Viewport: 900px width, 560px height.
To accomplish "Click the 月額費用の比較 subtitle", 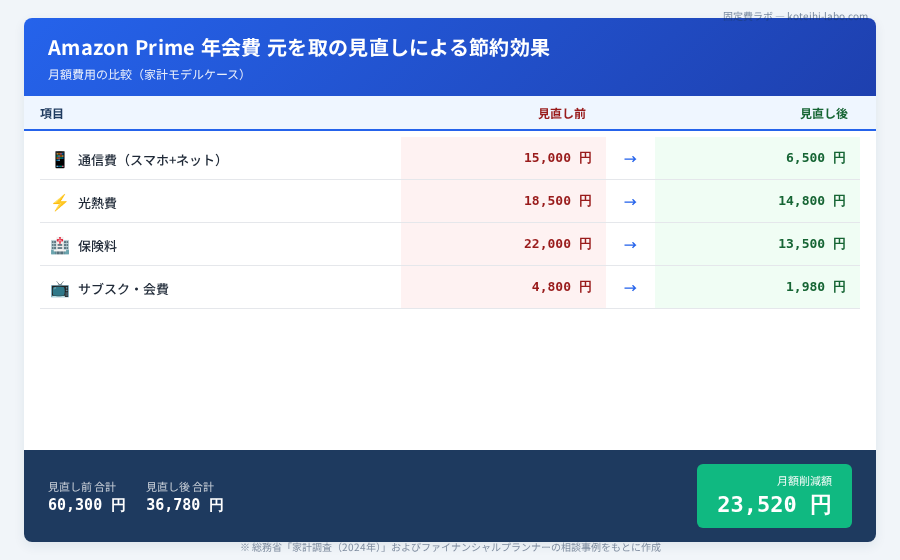I will pyautogui.click(x=149, y=75).
